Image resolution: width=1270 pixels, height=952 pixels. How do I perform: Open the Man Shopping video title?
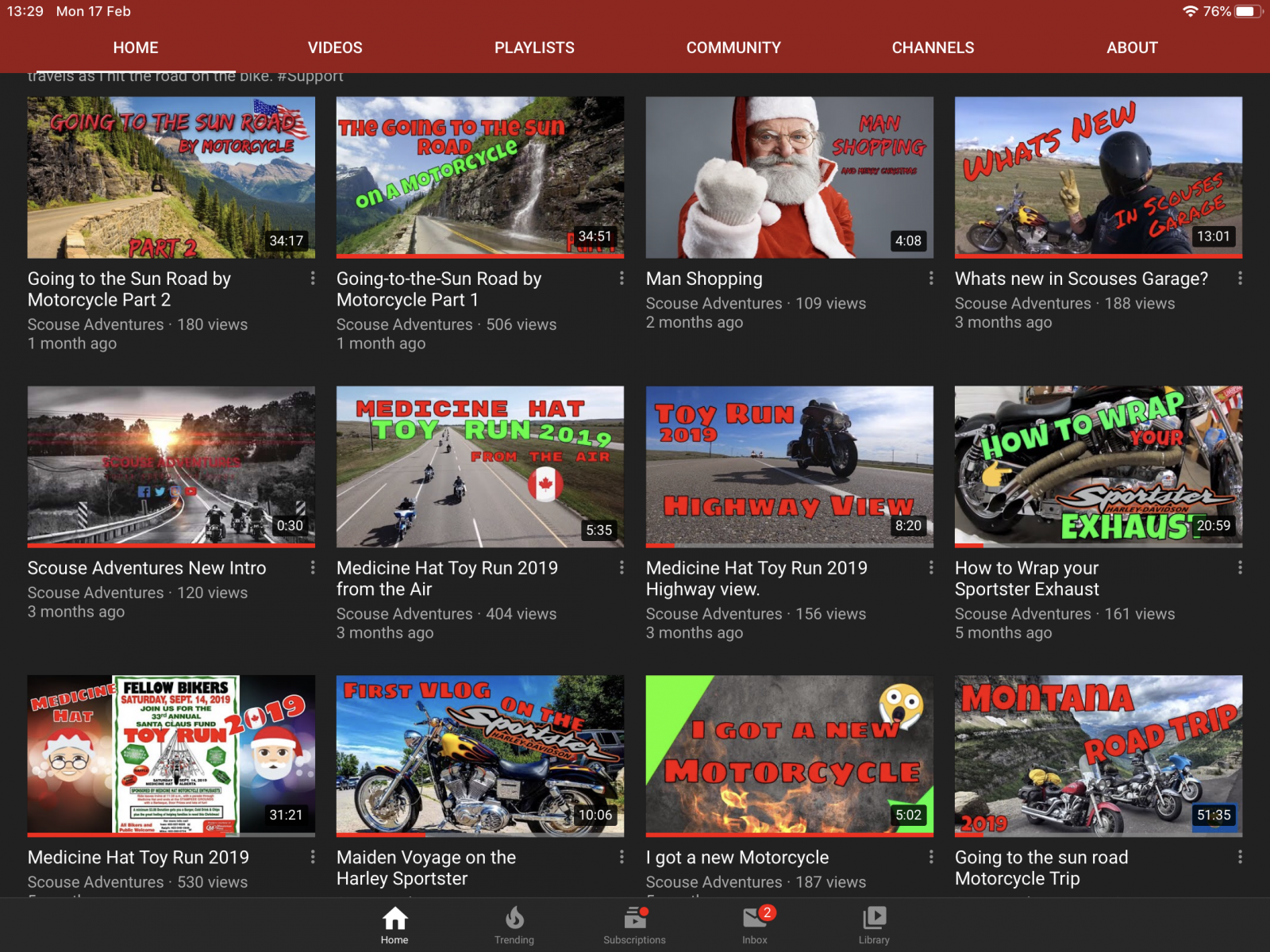coord(704,279)
